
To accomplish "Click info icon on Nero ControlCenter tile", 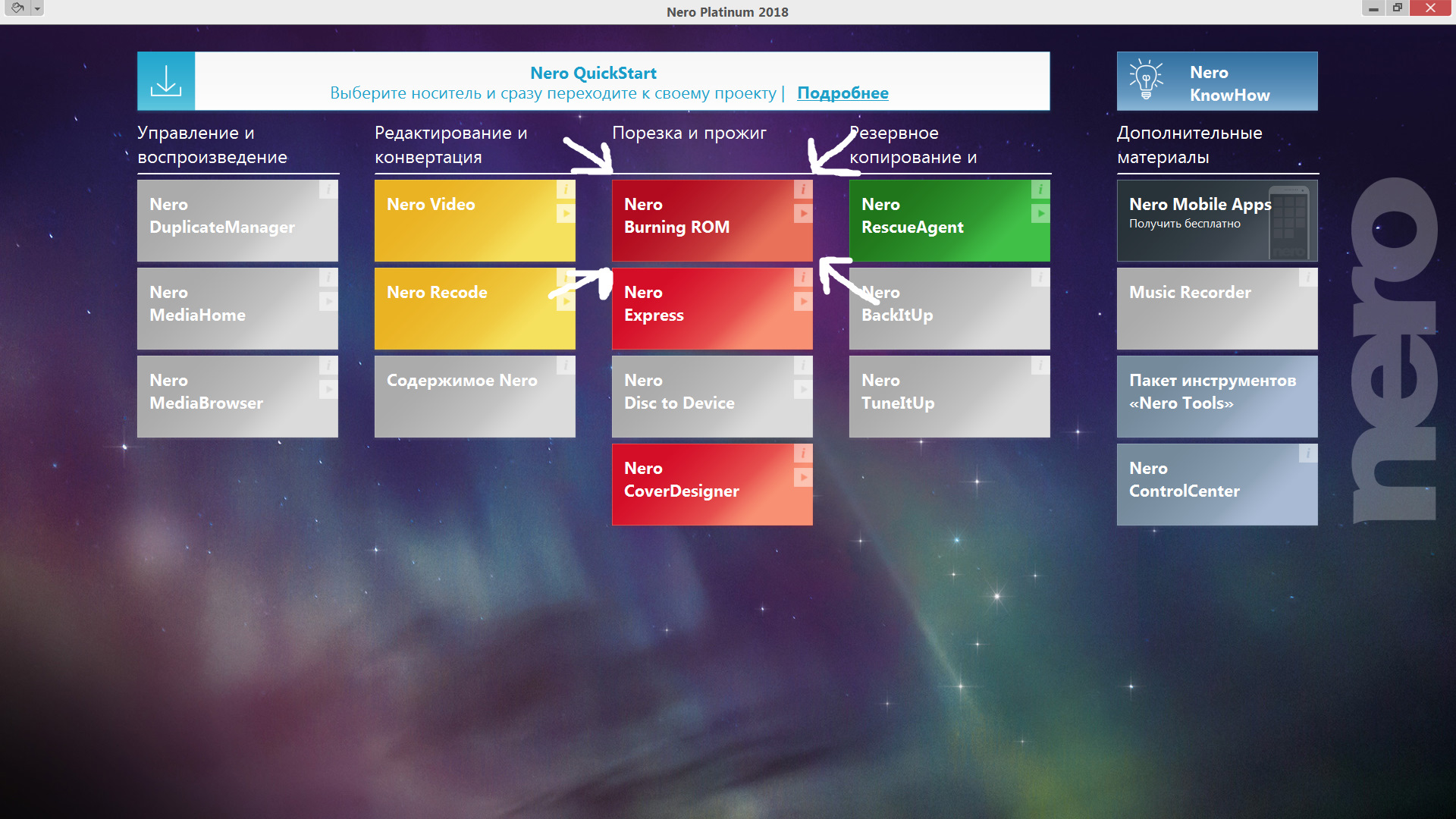I will pos(1308,453).
